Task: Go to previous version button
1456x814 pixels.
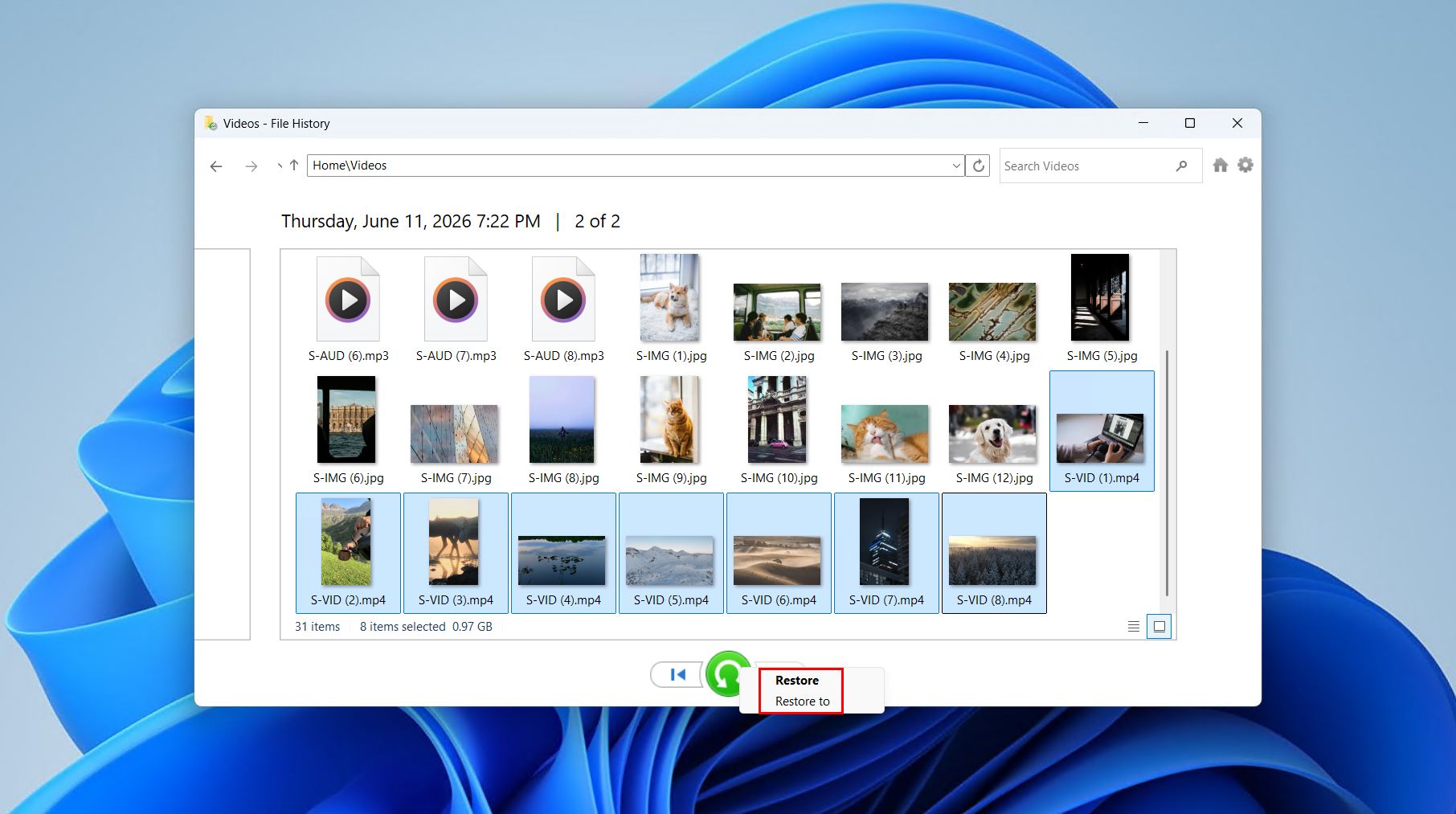Action: (x=677, y=675)
